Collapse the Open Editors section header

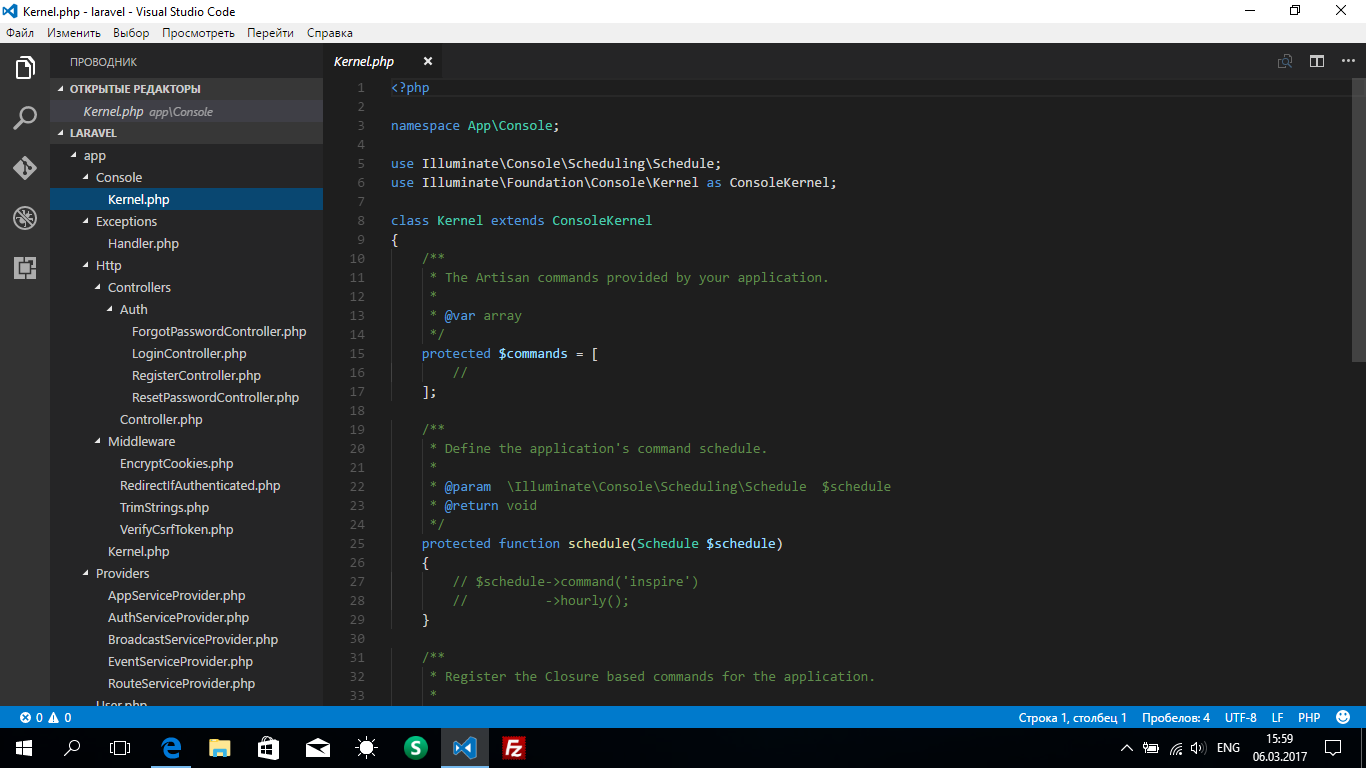point(134,89)
